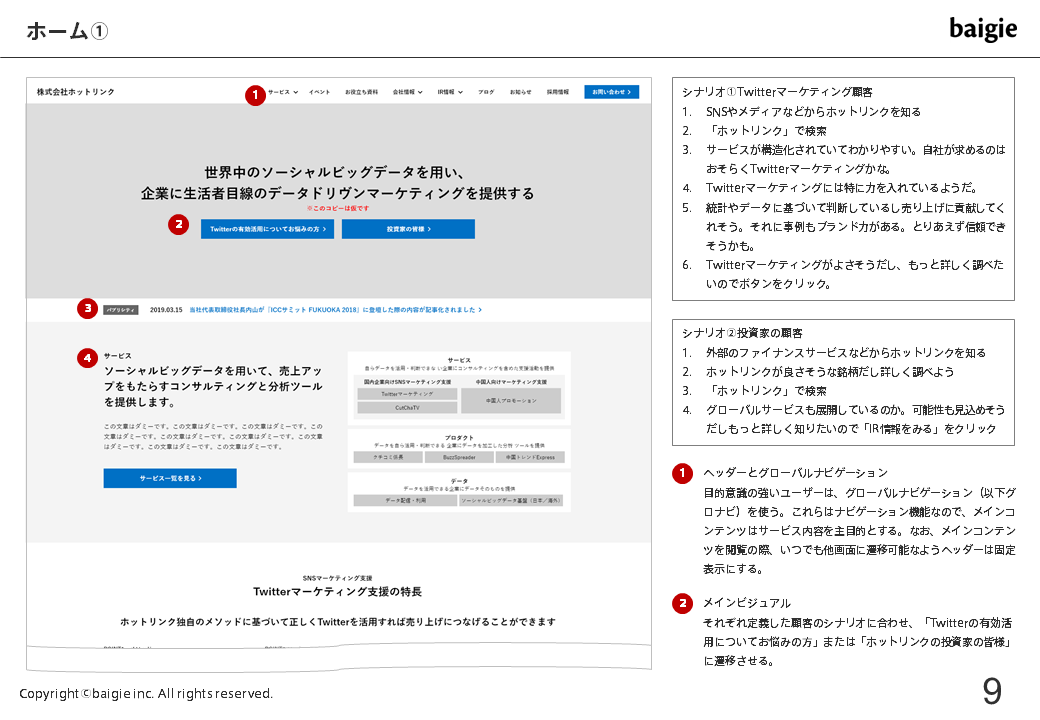Click the slide page number 9

[992, 691]
